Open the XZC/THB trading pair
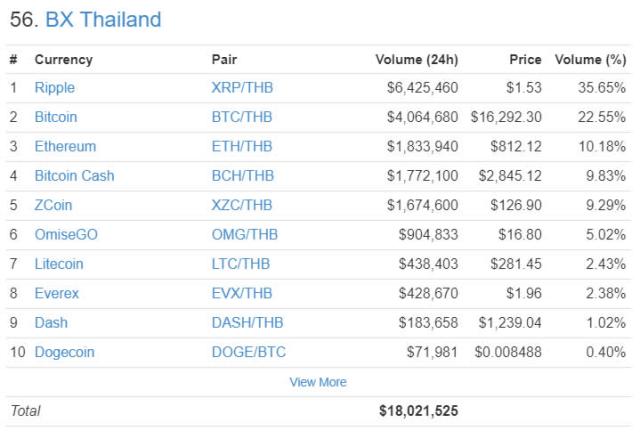The height and width of the screenshot is (439, 640). point(242,205)
